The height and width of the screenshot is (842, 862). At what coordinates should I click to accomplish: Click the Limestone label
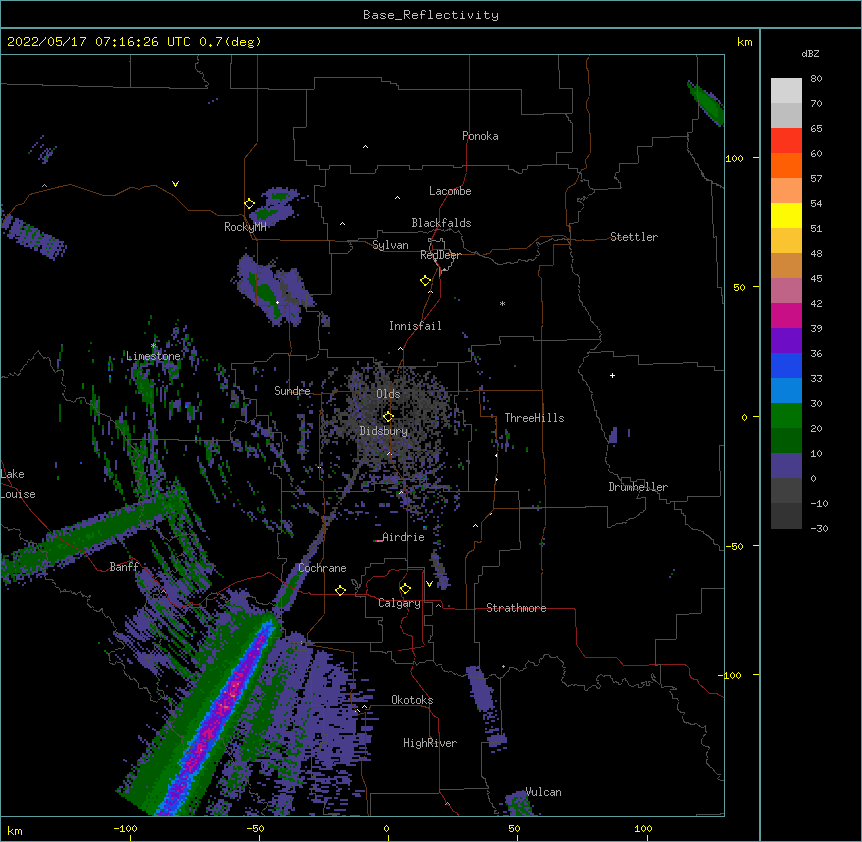click(153, 356)
